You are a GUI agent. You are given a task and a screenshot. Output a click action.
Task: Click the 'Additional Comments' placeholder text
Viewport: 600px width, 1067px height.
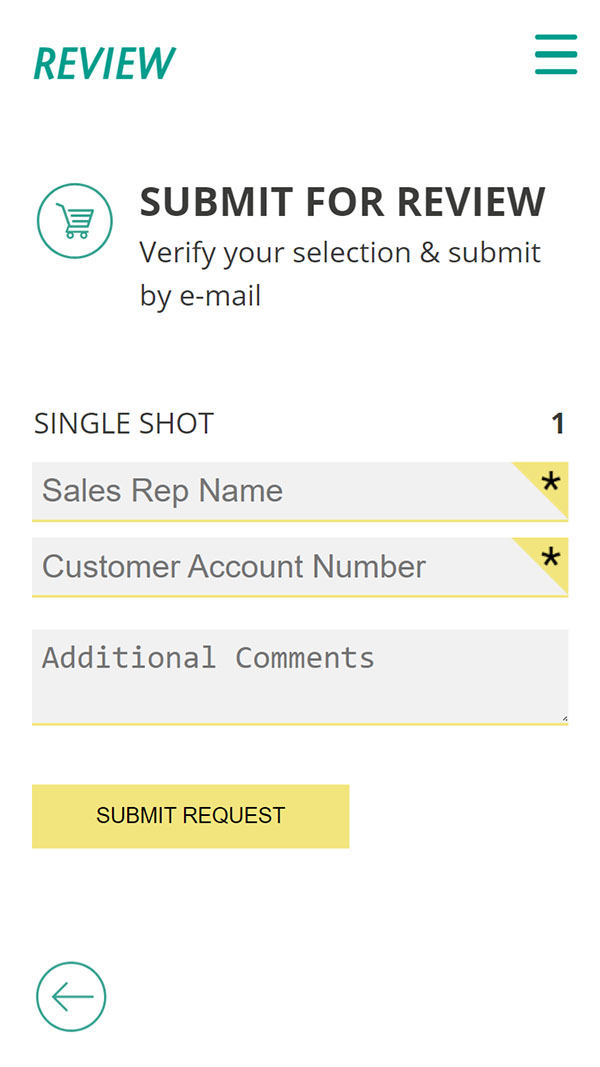(208, 657)
